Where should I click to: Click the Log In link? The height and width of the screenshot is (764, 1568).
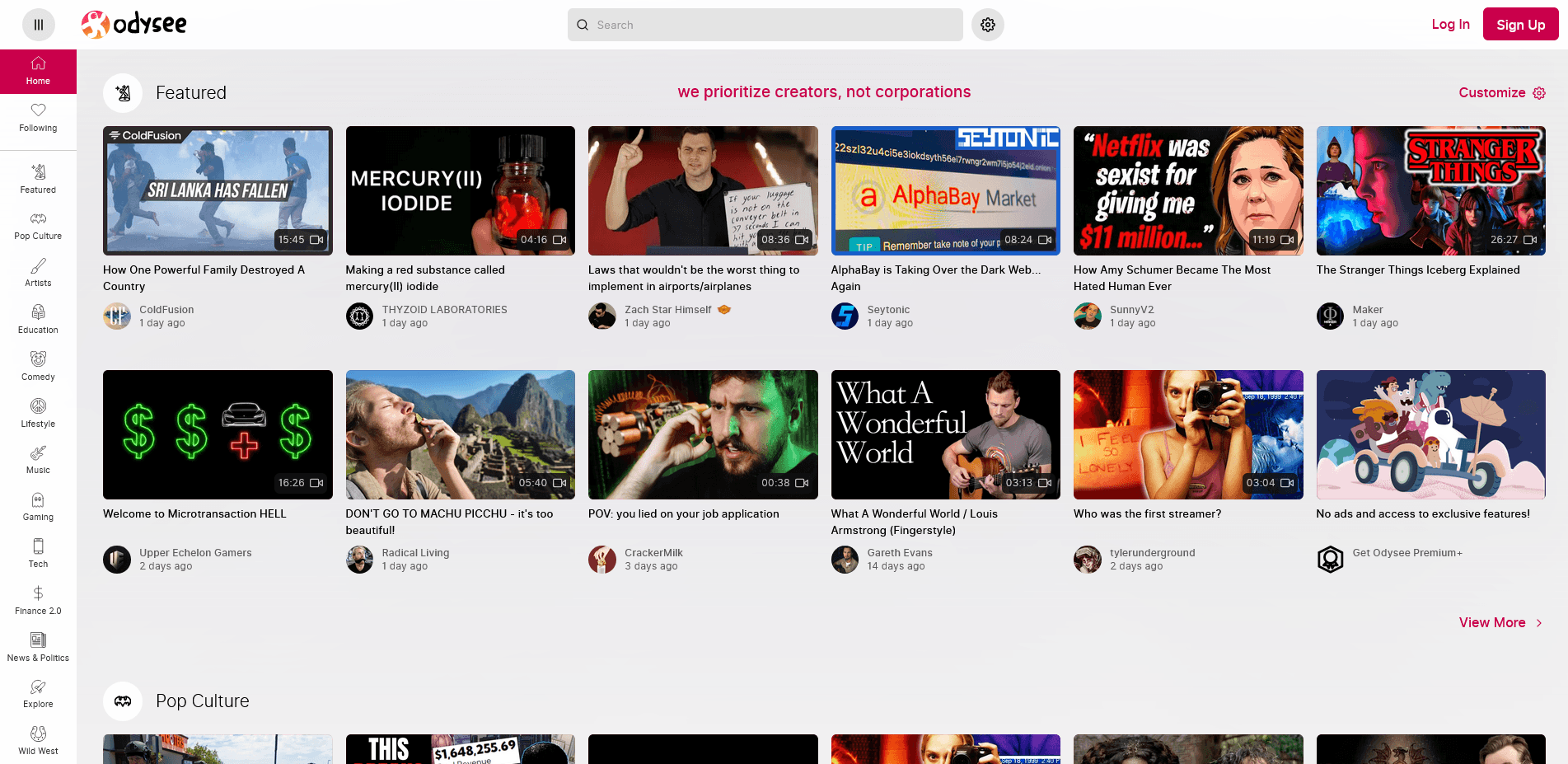click(1450, 25)
